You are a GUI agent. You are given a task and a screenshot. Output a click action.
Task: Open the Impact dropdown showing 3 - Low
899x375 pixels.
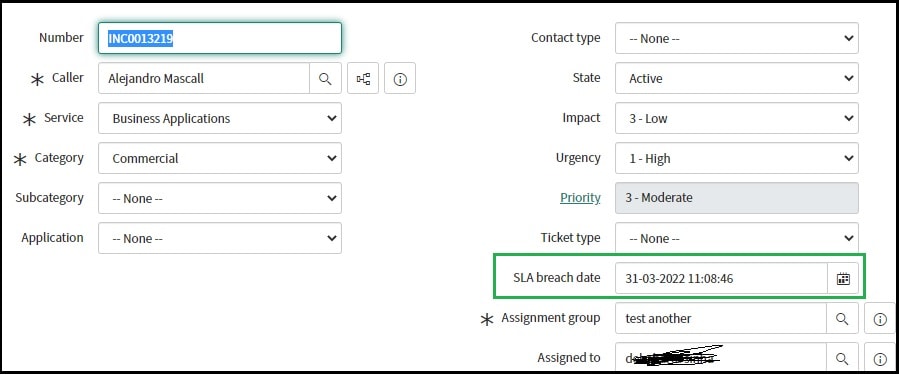point(737,118)
